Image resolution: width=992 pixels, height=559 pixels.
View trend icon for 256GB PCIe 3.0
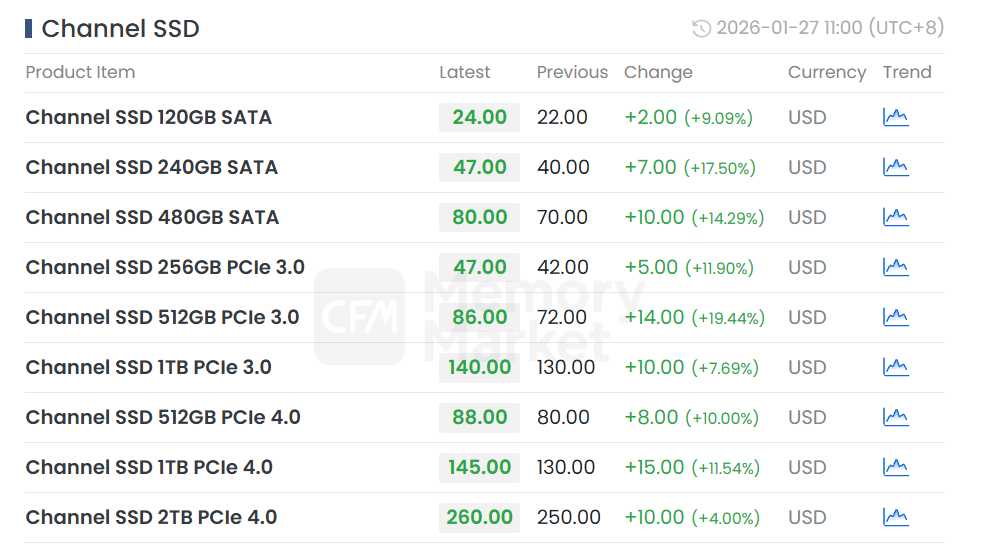[x=895, y=267]
